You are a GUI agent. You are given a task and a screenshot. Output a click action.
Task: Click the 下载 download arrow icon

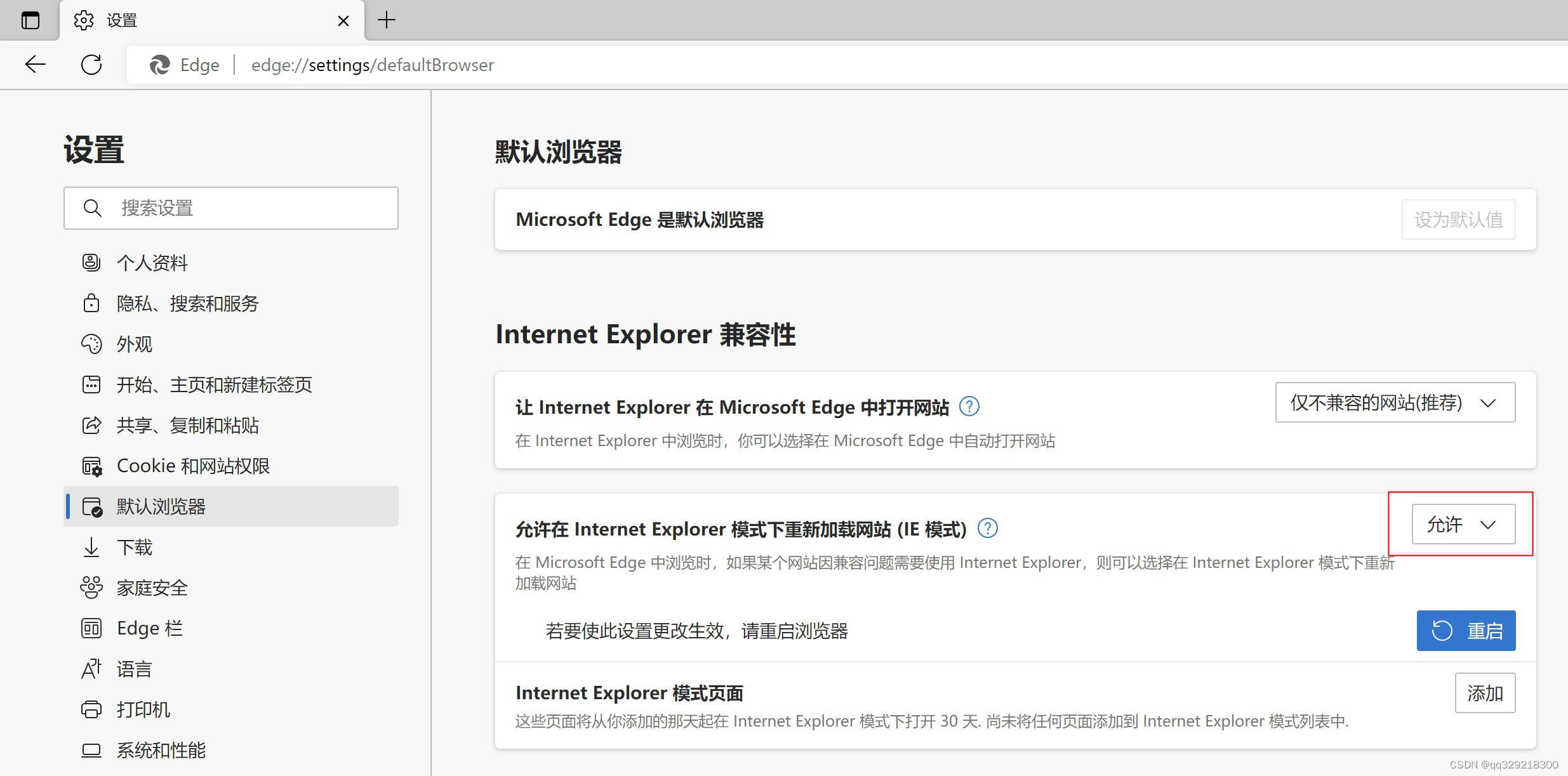91,547
